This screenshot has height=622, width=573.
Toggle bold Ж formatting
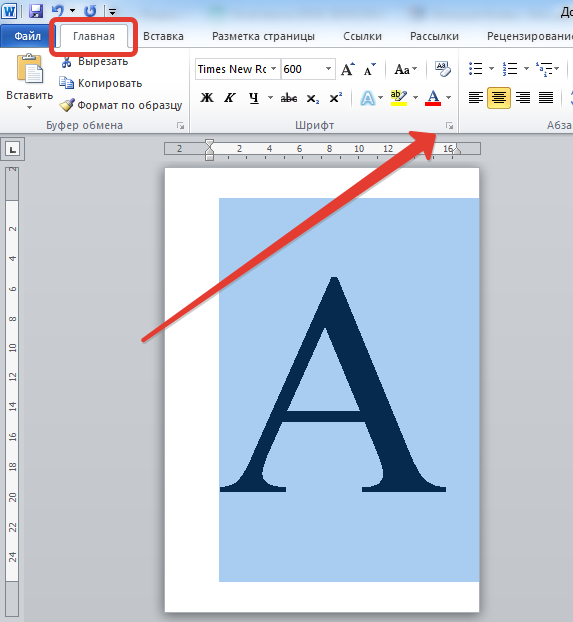coord(207,98)
